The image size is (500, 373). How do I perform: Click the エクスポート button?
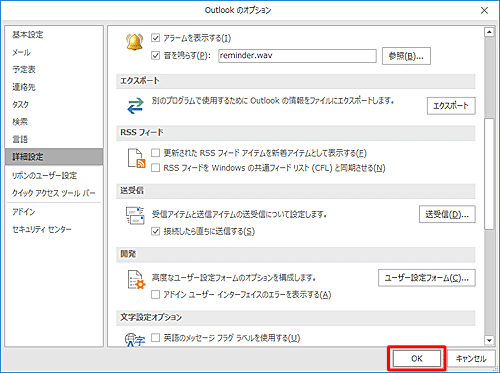coord(451,106)
